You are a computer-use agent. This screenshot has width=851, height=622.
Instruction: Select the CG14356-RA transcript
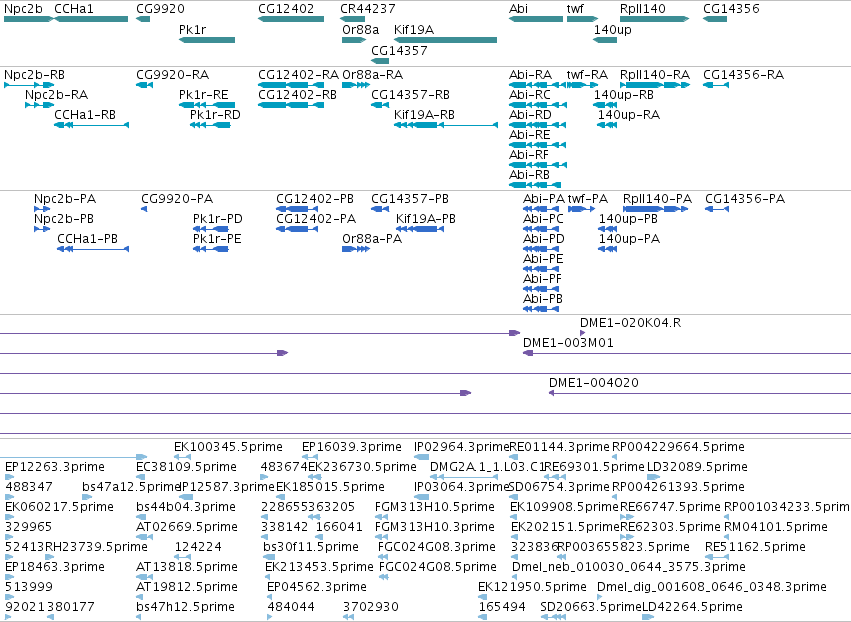716,85
